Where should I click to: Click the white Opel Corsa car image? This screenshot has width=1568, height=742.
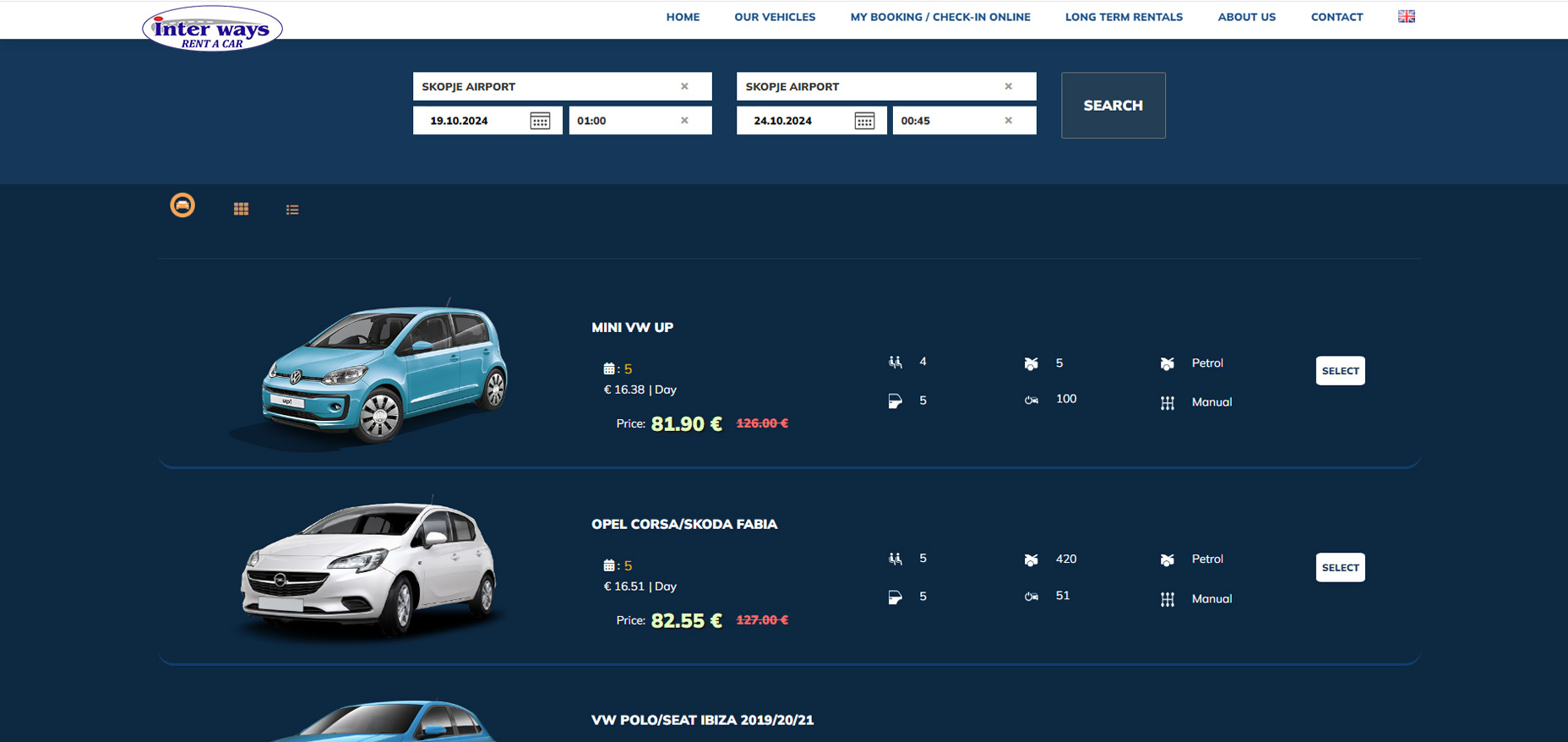click(370, 569)
